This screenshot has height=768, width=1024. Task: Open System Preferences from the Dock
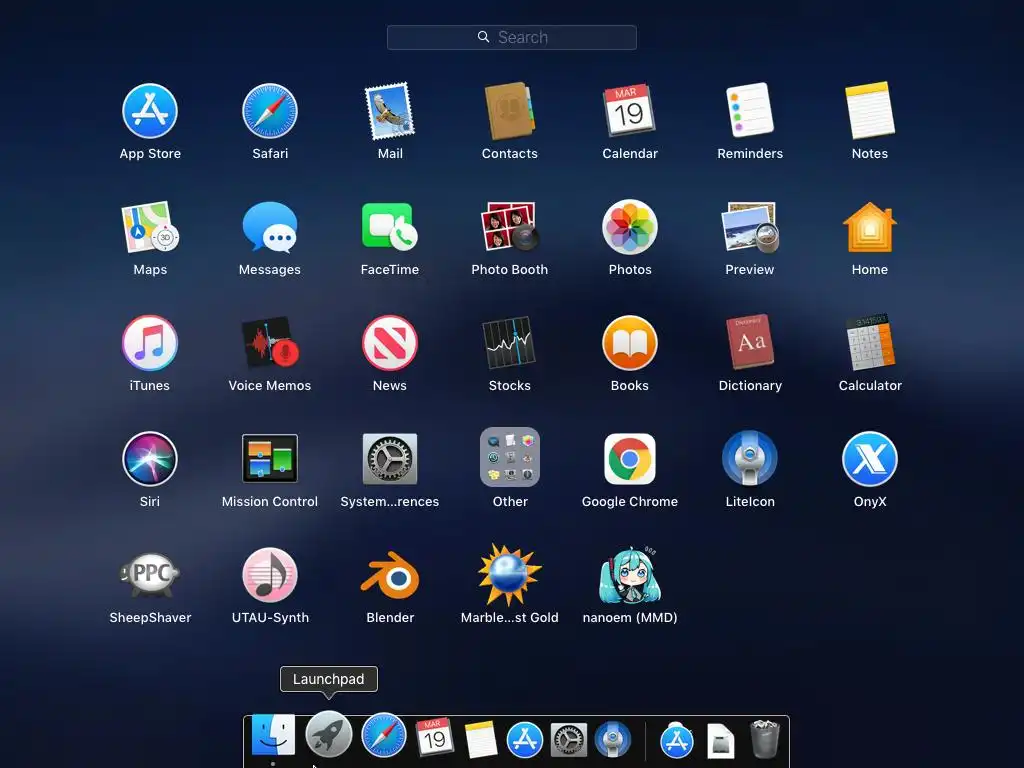tap(569, 741)
